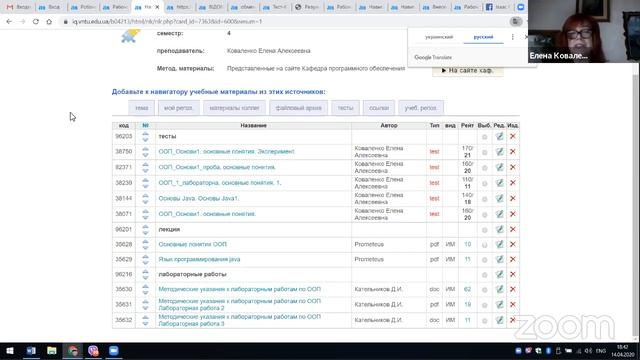Edit the лабораторные работы row 96216

(500, 275)
